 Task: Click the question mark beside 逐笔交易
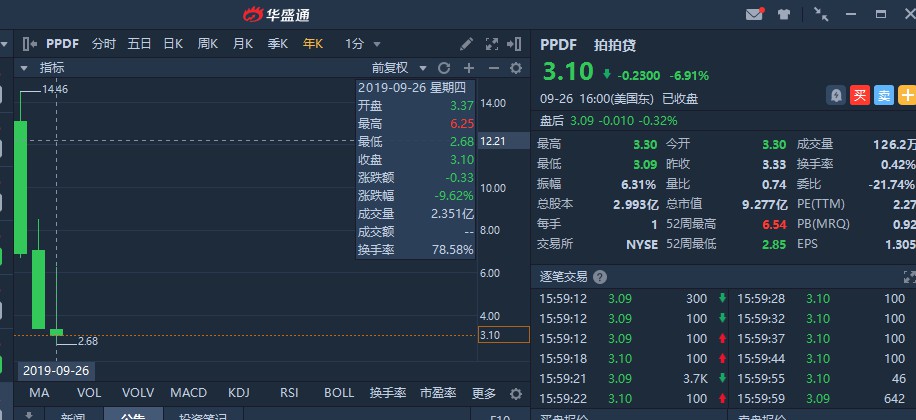tap(599, 277)
